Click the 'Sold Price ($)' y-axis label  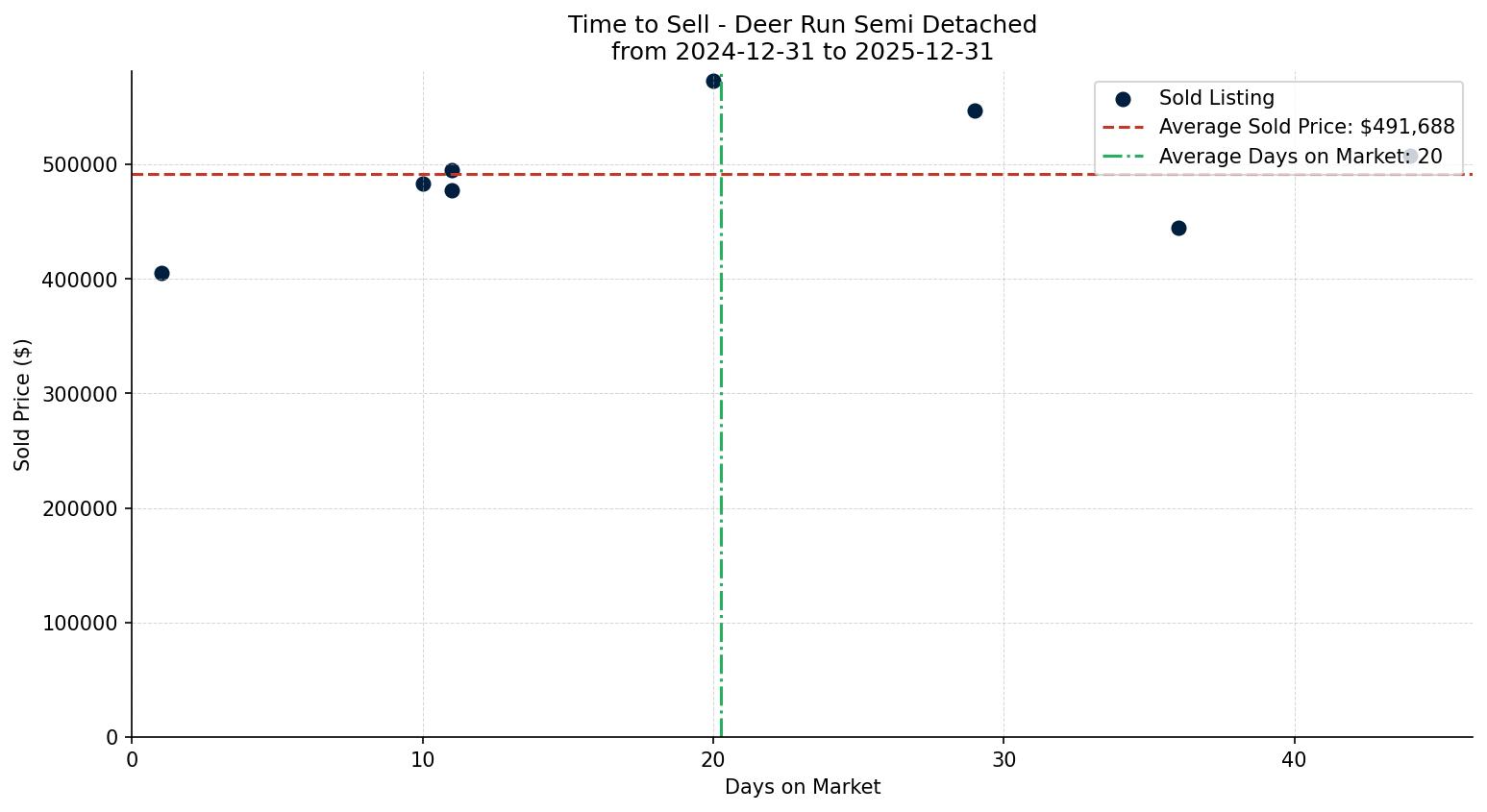point(23,405)
